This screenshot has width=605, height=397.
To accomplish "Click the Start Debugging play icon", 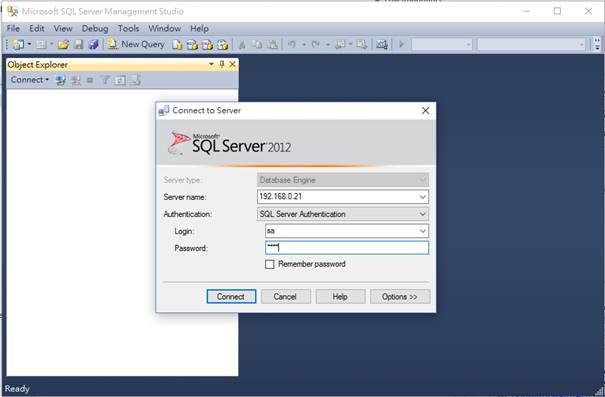I will click(x=401, y=44).
